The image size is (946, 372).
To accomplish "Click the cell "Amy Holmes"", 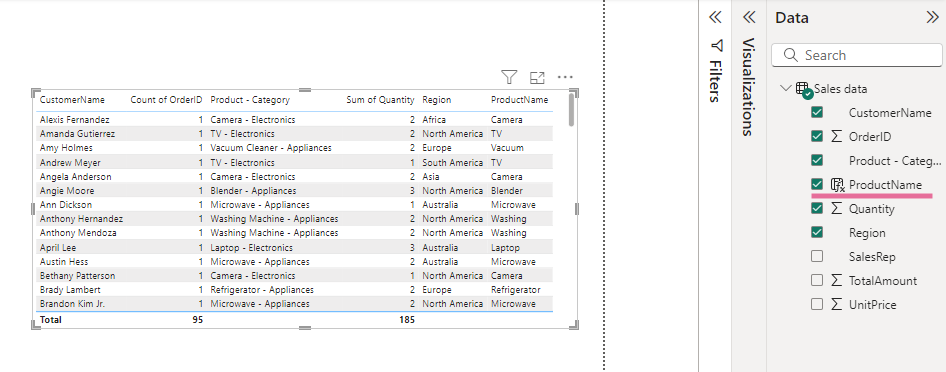I will [x=66, y=148].
